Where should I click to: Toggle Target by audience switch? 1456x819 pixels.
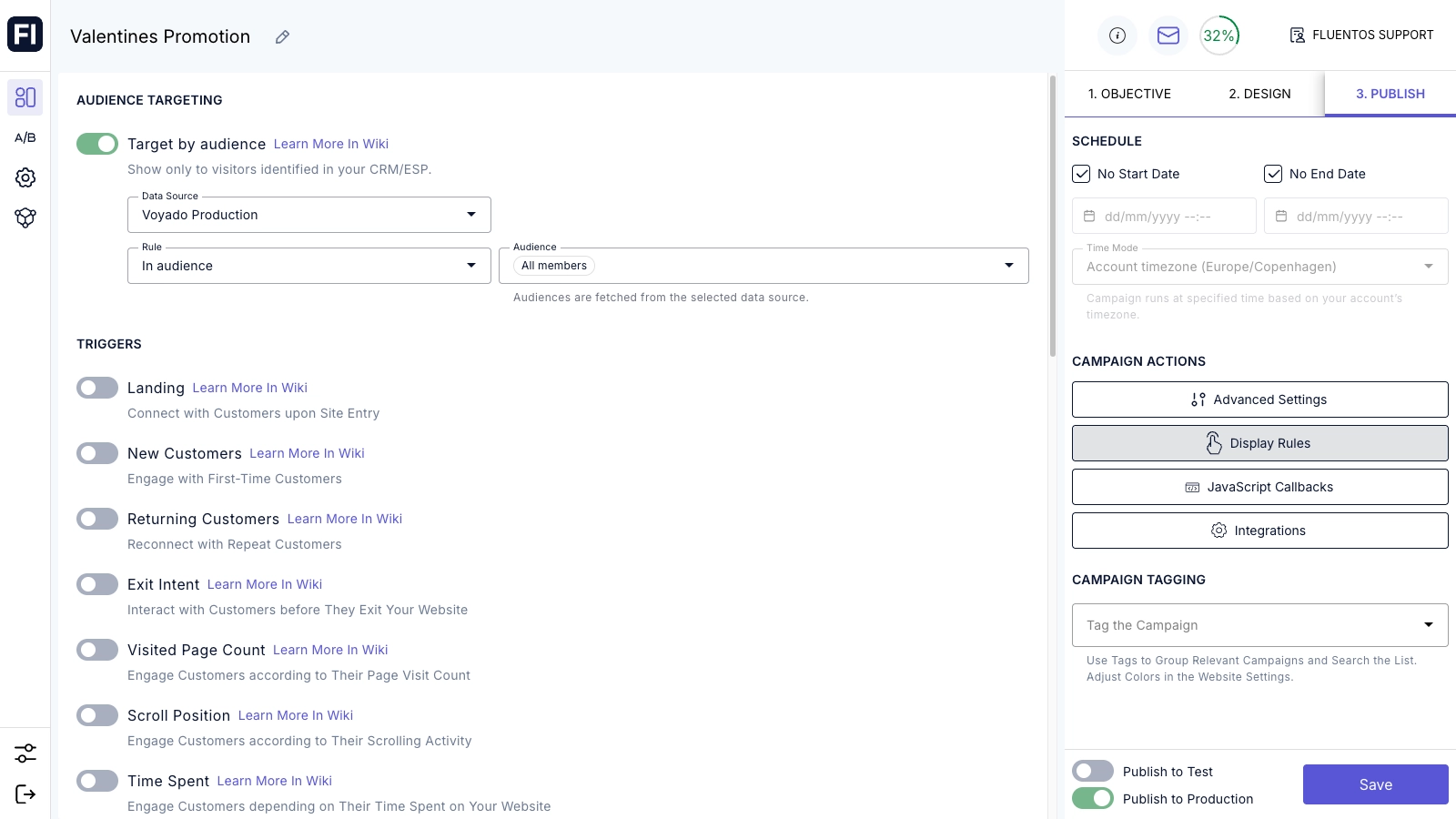click(x=97, y=144)
